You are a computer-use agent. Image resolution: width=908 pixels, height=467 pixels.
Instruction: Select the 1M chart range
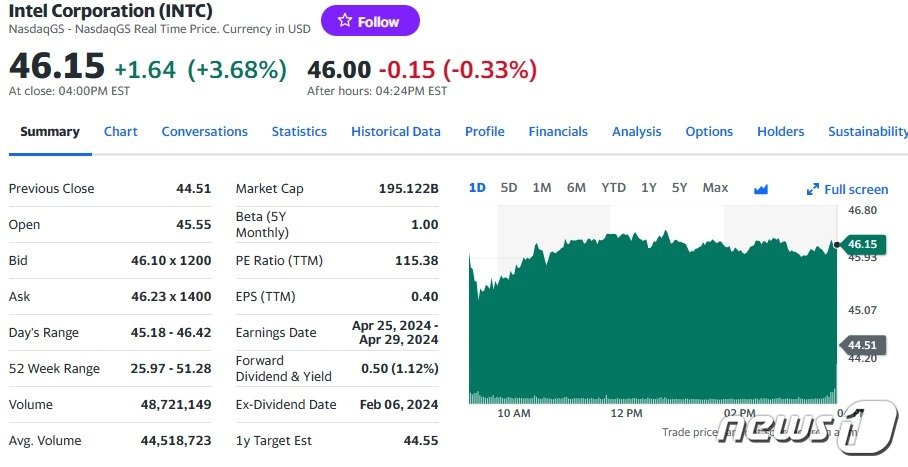[x=542, y=188]
